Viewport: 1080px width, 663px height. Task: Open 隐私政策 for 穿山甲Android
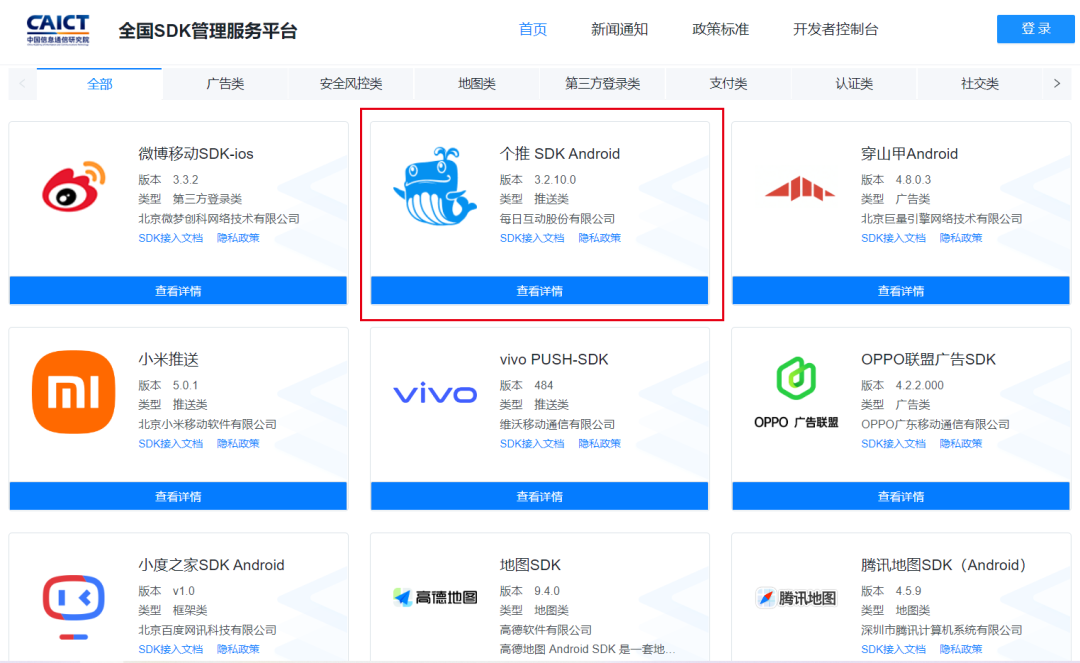961,238
